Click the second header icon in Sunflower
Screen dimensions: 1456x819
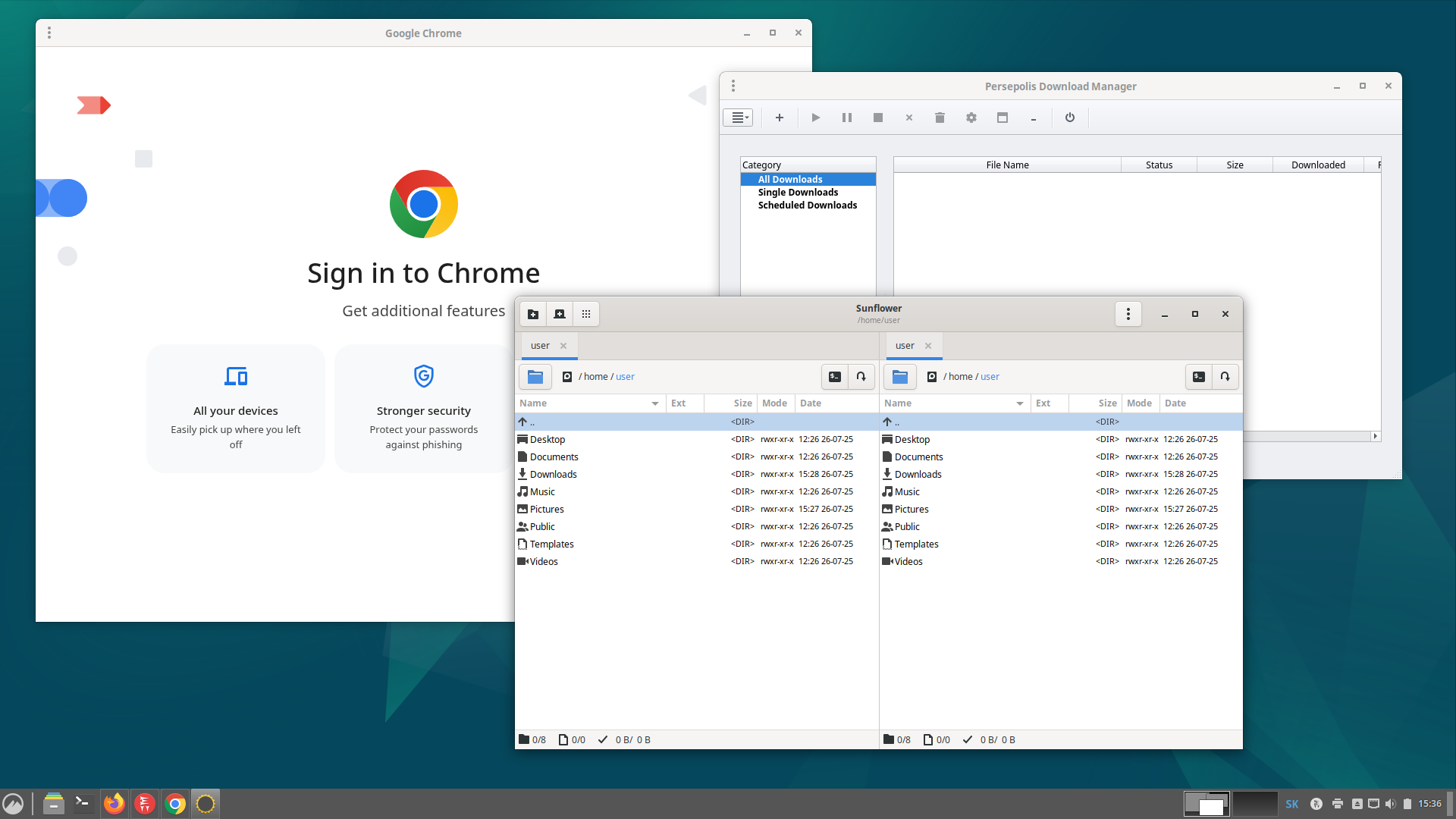point(560,314)
